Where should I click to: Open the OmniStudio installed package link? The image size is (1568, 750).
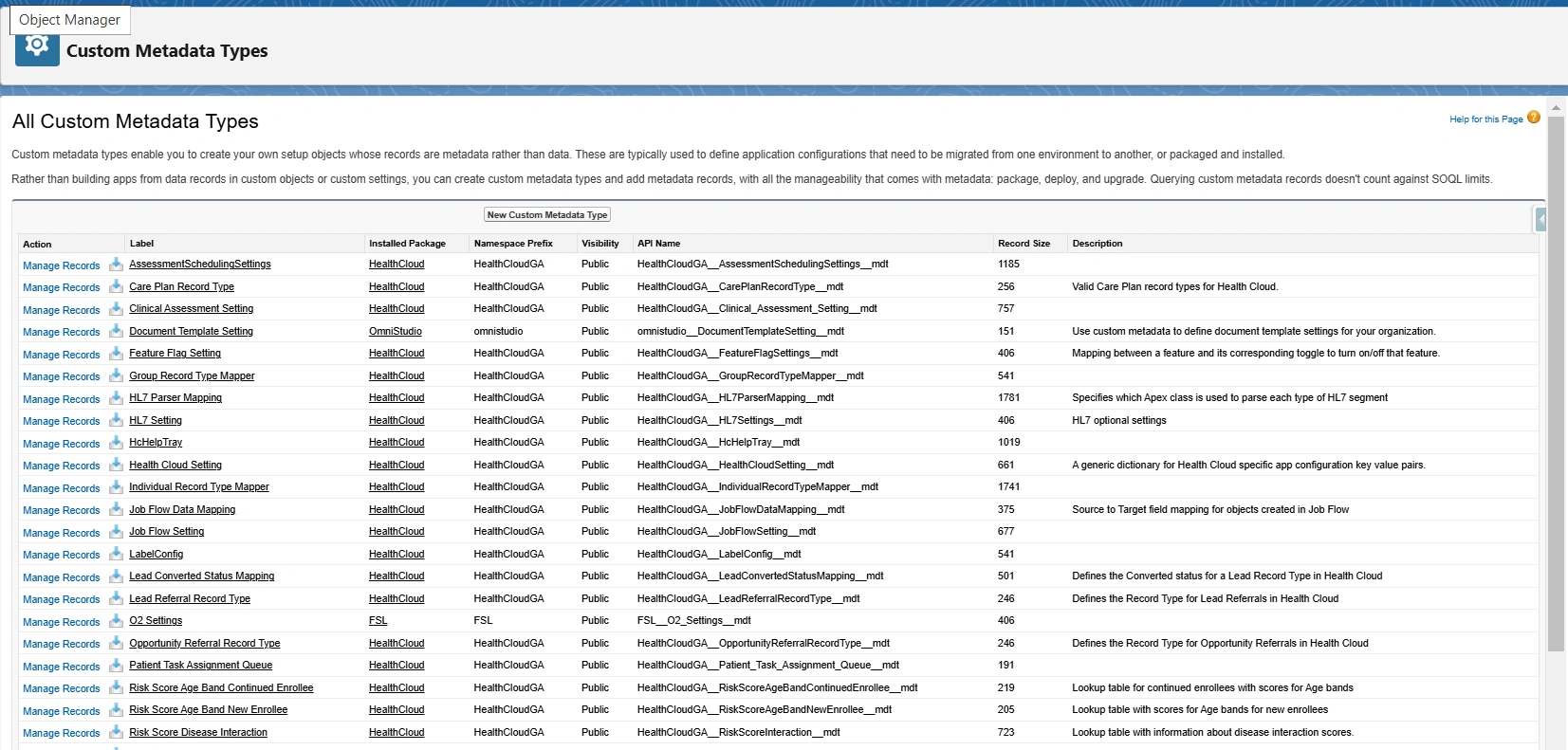[x=395, y=332]
